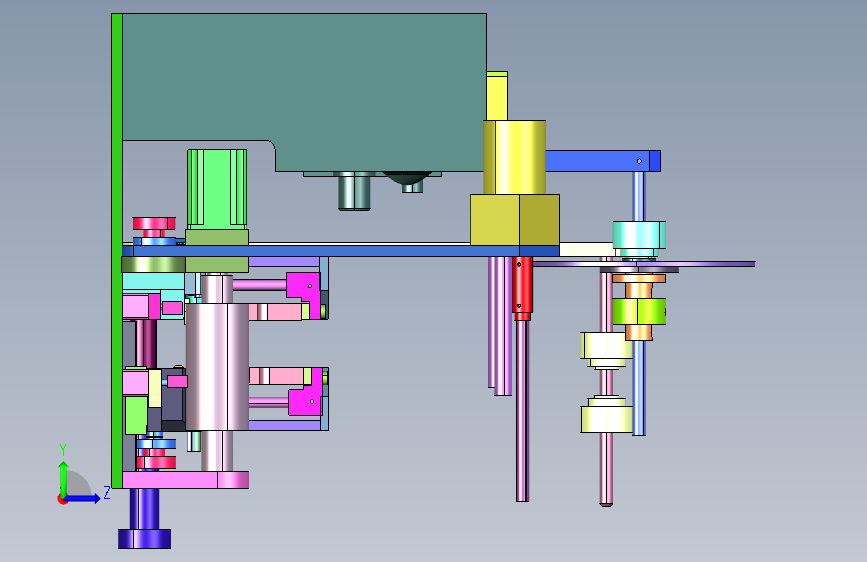Pick the small yellow block atop the cylinder

[497, 96]
